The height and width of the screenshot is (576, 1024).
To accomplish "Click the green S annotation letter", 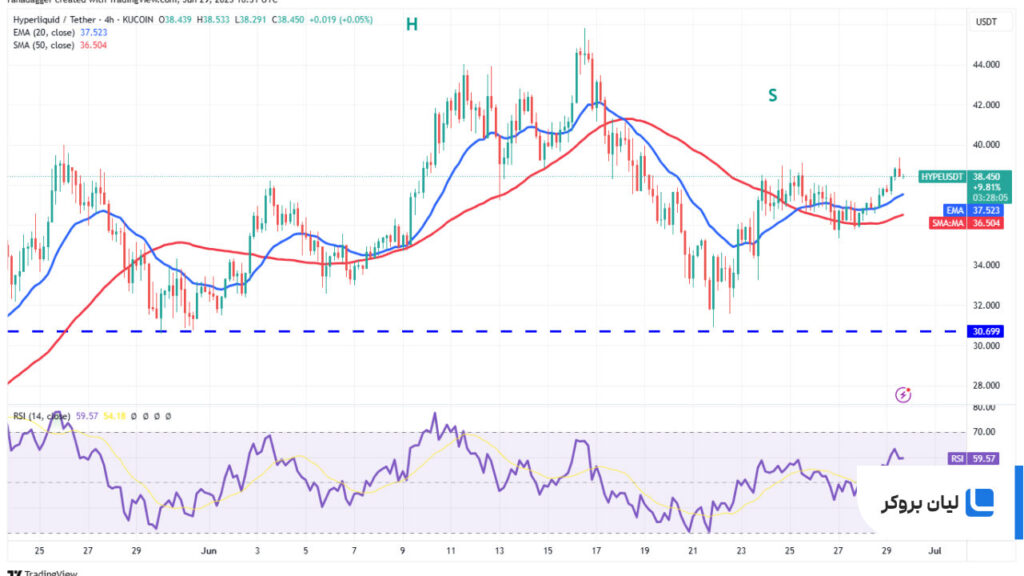I will click(x=773, y=96).
